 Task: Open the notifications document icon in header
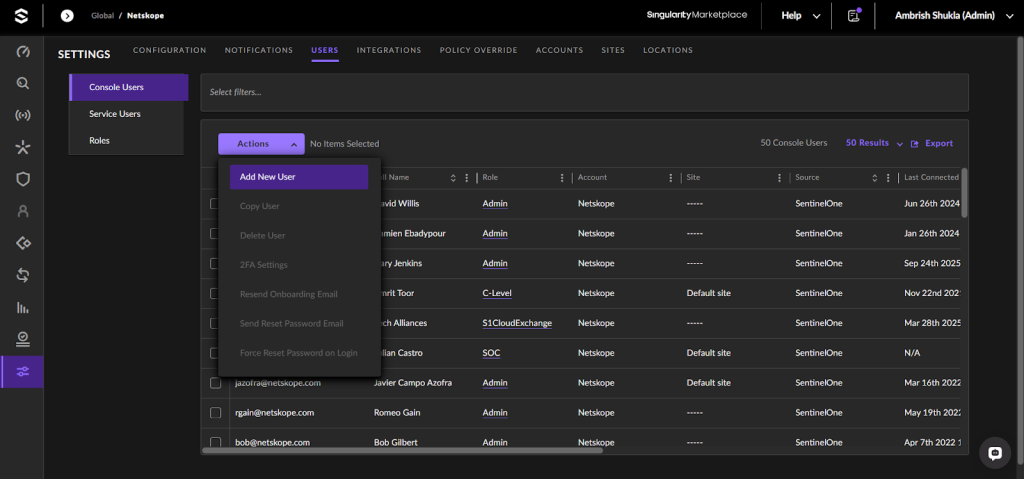tap(853, 15)
